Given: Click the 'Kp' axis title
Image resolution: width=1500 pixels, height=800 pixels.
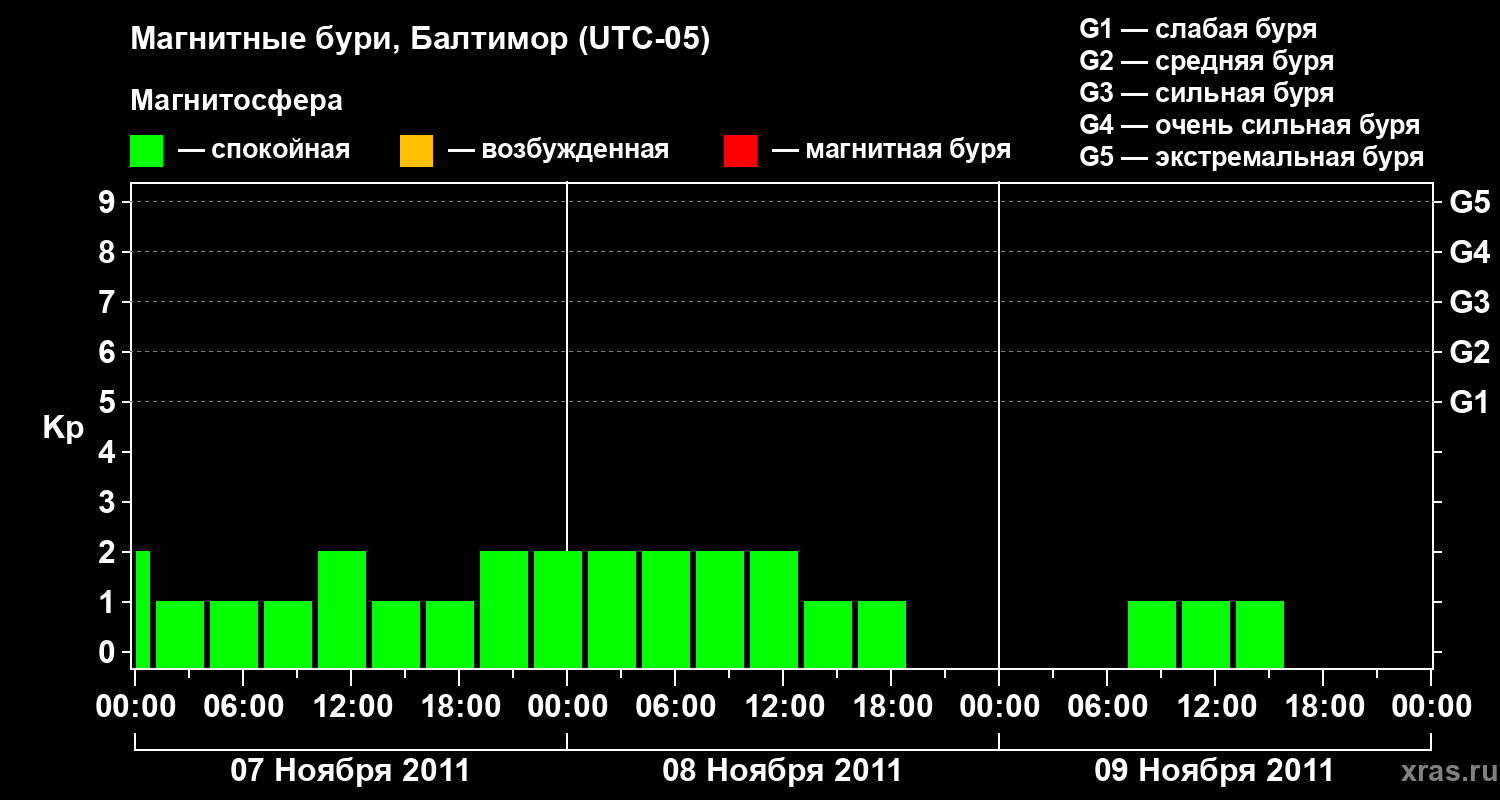Looking at the screenshot, I should click(x=63, y=428).
